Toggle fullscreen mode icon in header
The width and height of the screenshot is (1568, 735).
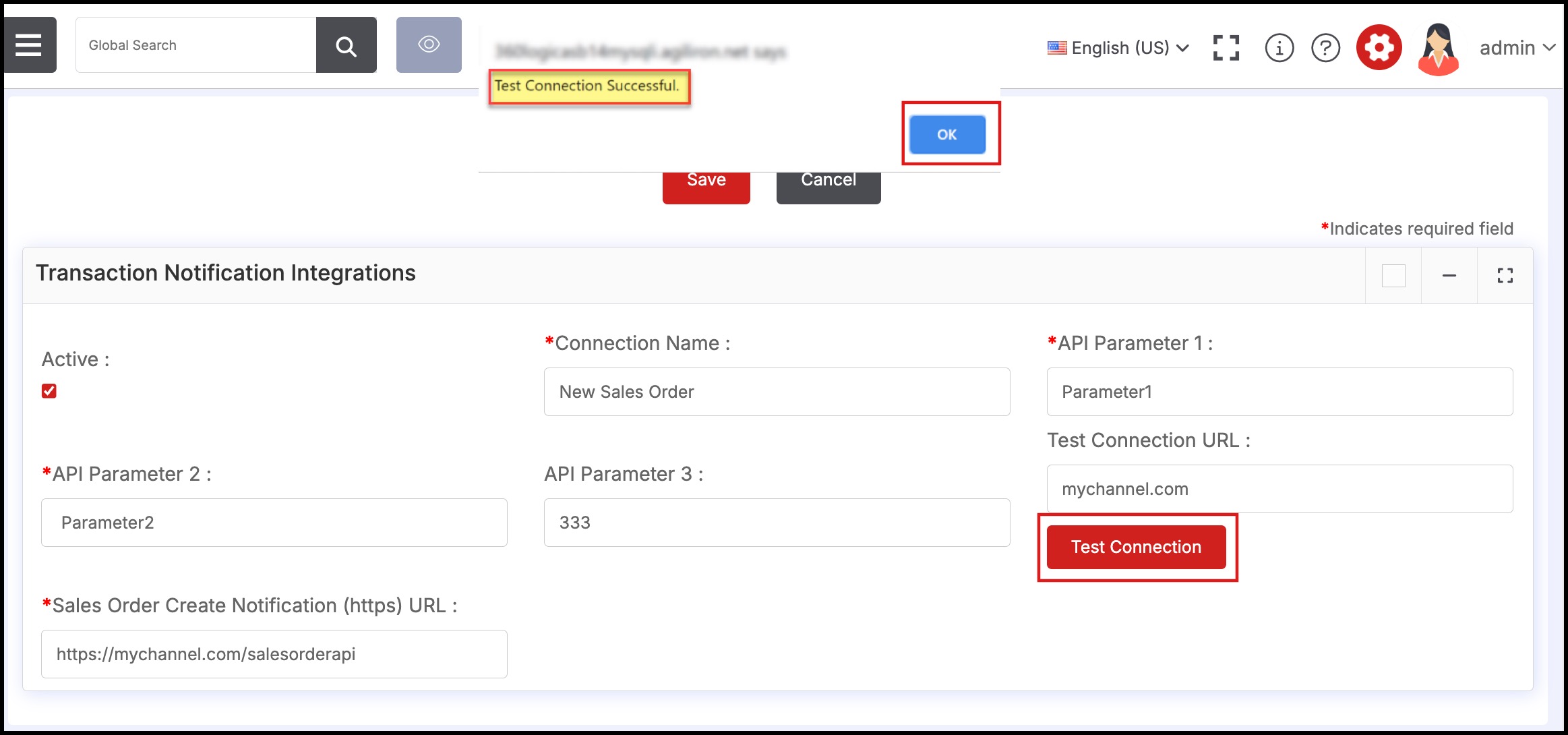coord(1226,48)
